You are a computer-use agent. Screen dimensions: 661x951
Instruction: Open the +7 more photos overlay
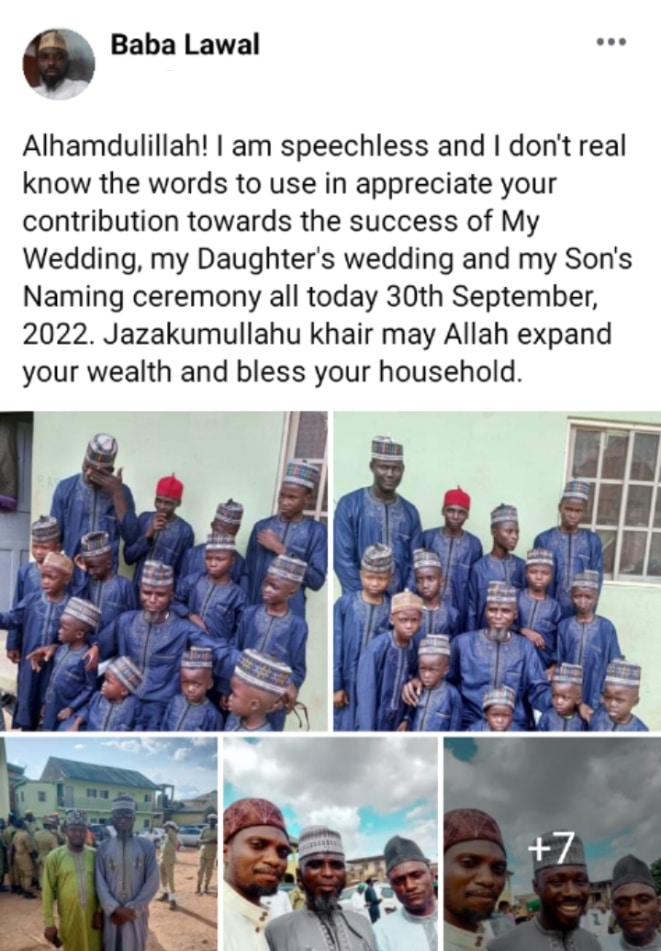pyautogui.click(x=548, y=850)
